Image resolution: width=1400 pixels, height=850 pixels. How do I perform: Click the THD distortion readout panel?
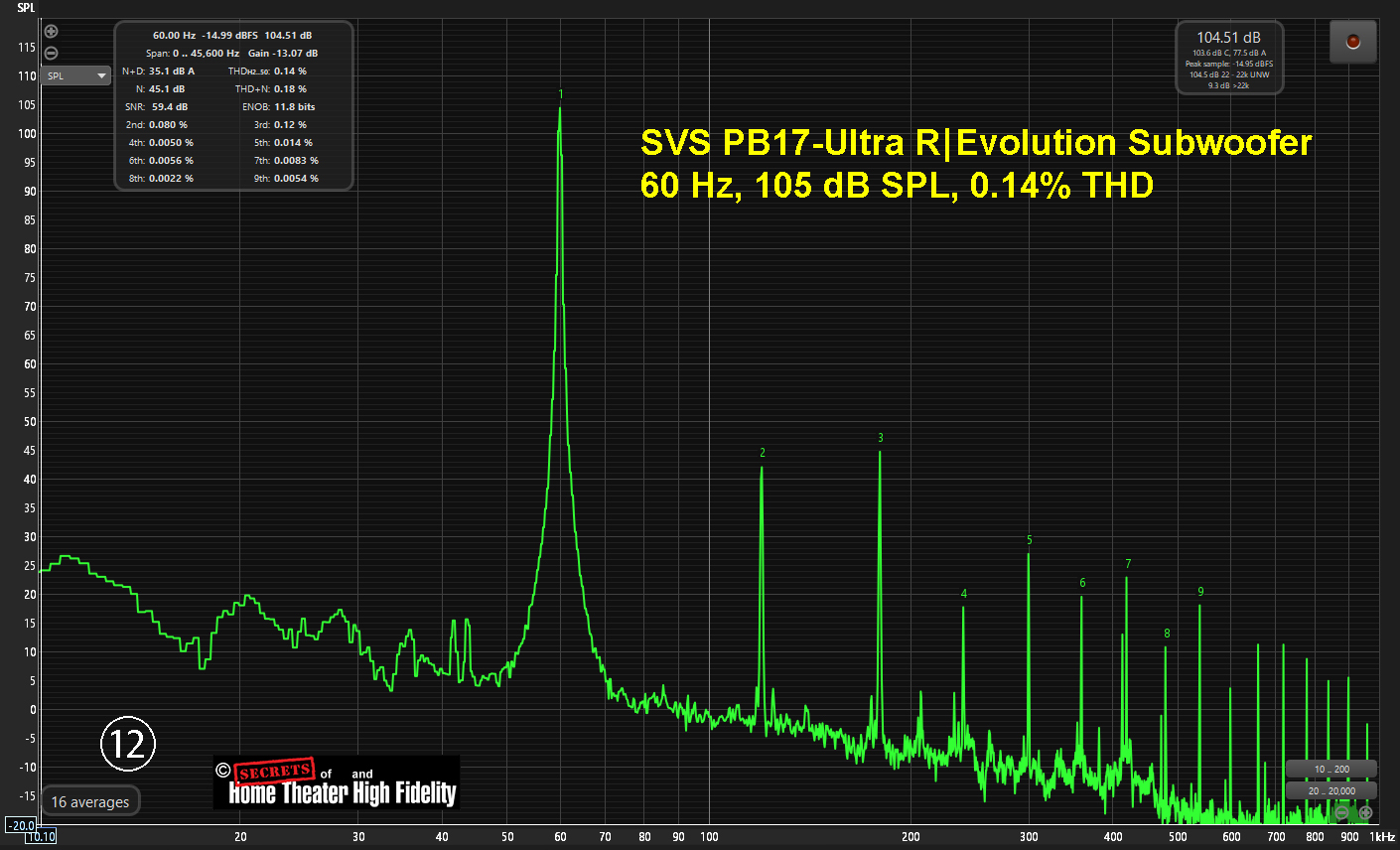point(234,106)
